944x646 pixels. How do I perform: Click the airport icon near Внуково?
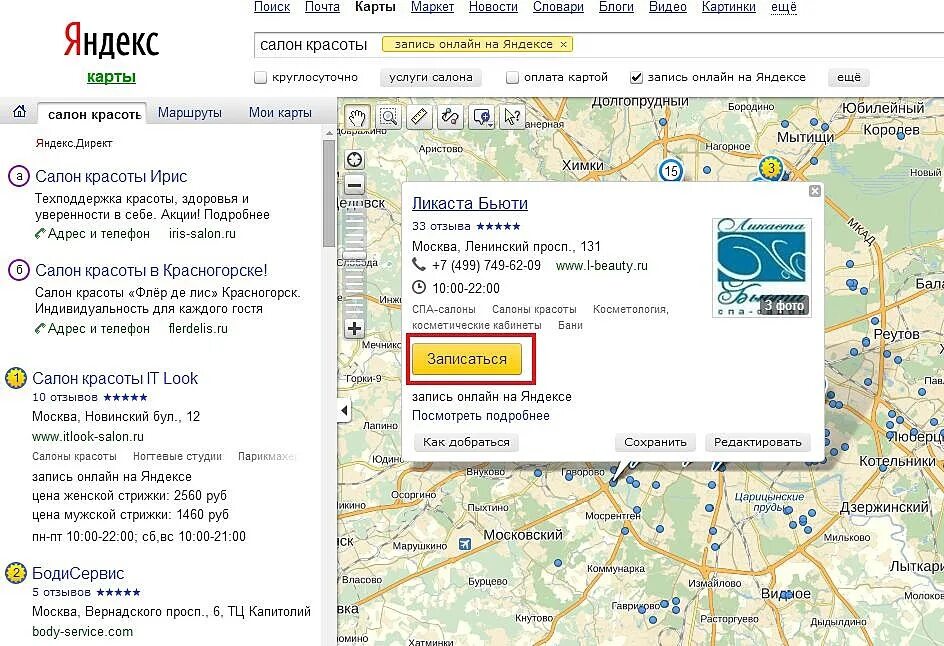pyautogui.click(x=465, y=545)
